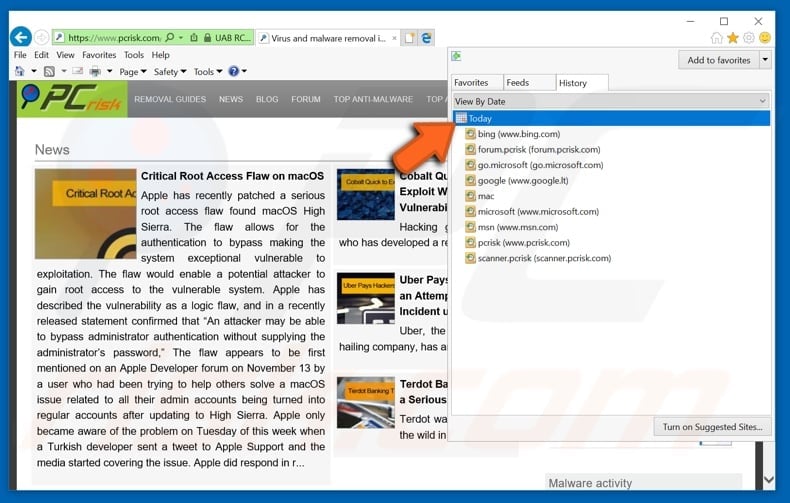This screenshot has height=503, width=790.
Task: Click the Critical Root Access article thumbnail
Action: tap(86, 214)
